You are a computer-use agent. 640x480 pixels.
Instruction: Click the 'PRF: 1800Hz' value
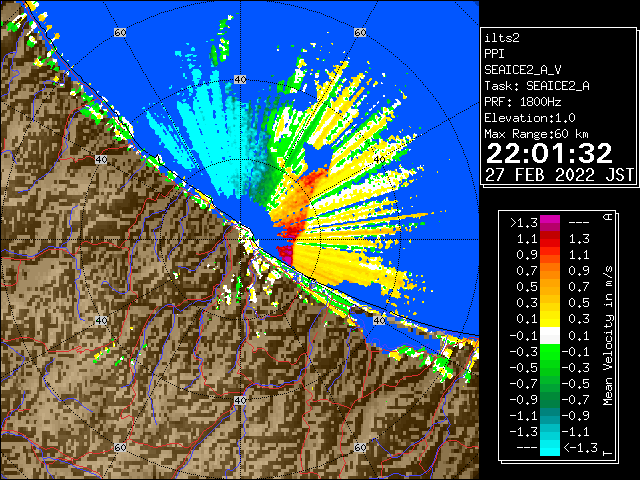click(x=523, y=102)
